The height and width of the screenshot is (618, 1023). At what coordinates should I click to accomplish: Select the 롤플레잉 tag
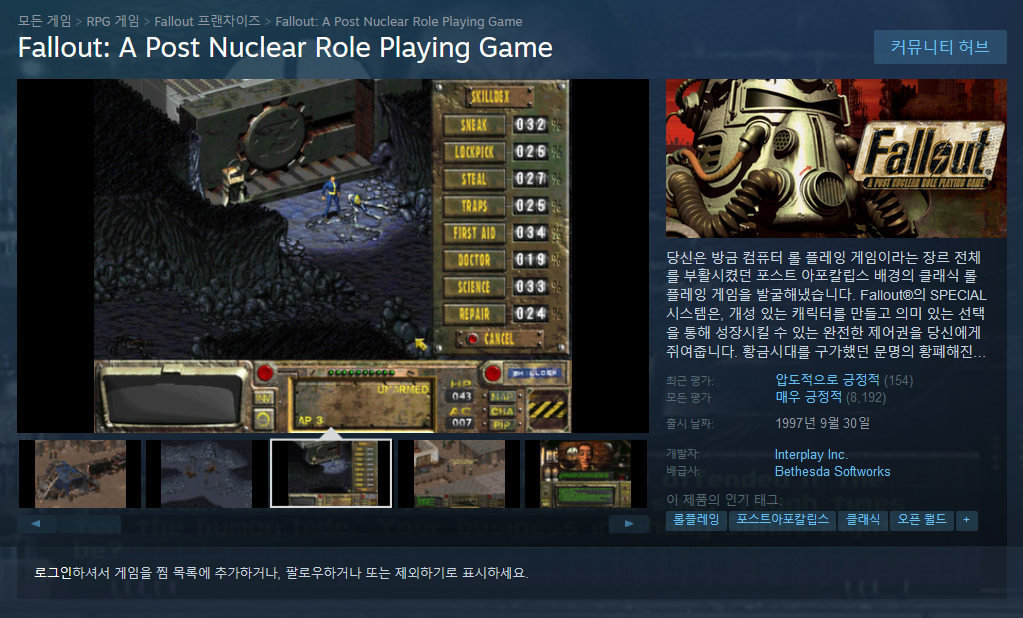[x=696, y=520]
